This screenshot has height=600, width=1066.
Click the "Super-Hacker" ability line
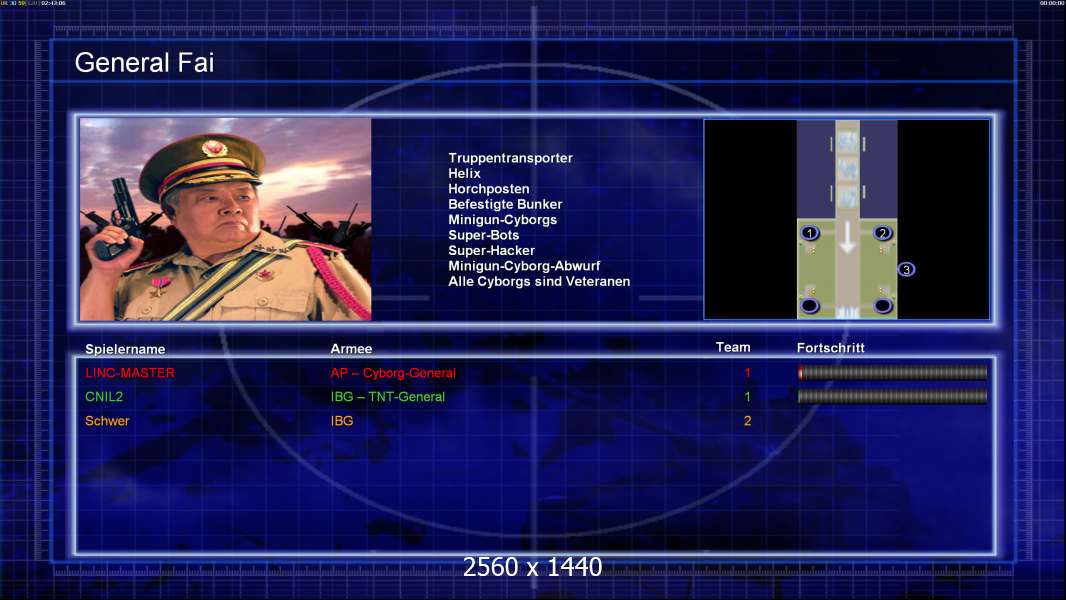(x=492, y=251)
